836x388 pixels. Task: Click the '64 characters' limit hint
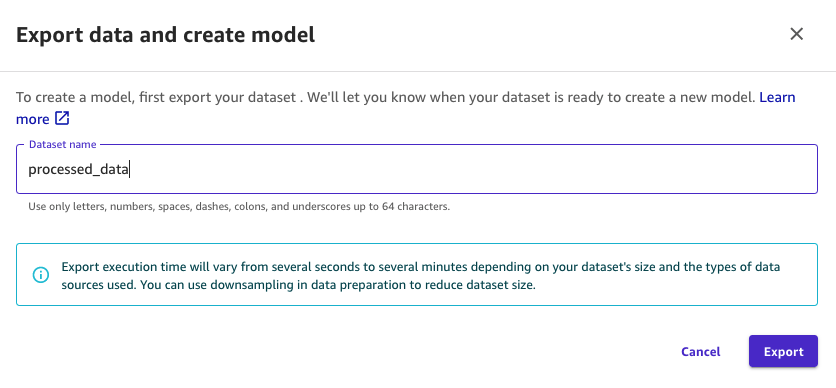click(x=416, y=207)
